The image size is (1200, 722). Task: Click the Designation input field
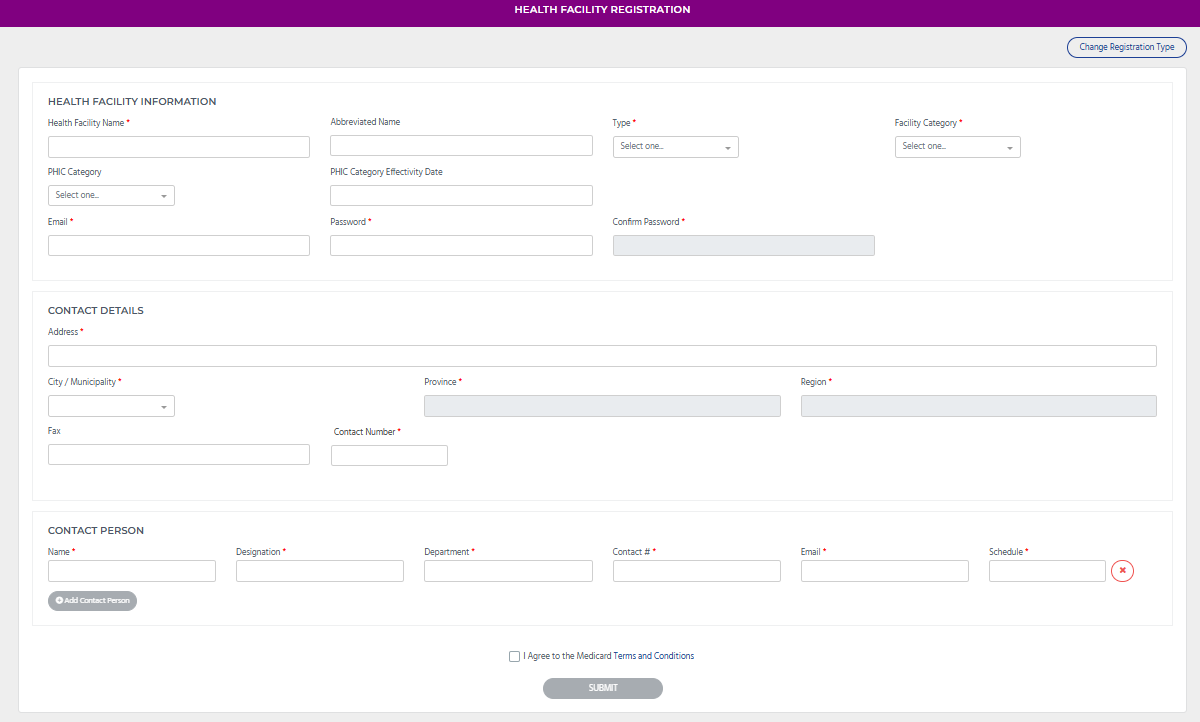(x=320, y=571)
